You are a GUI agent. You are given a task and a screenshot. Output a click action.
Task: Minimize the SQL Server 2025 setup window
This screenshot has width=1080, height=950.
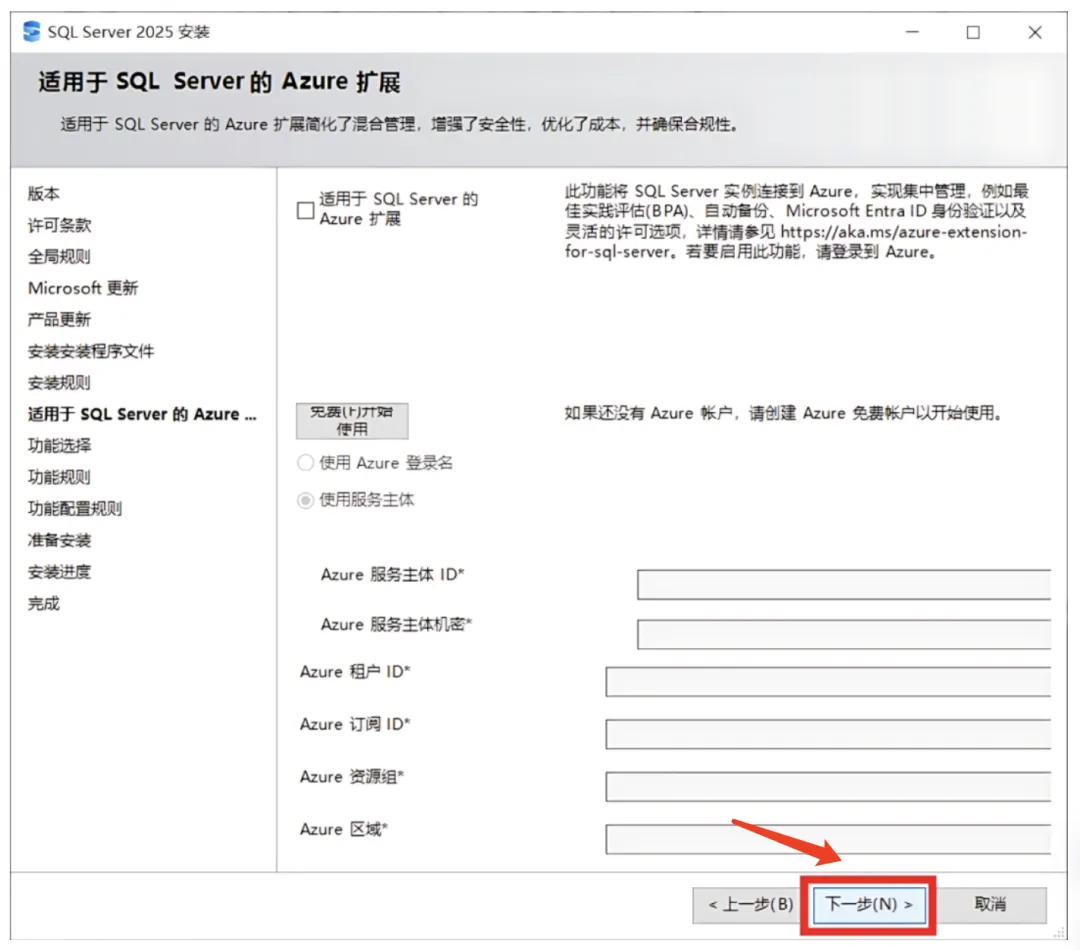click(x=912, y=32)
